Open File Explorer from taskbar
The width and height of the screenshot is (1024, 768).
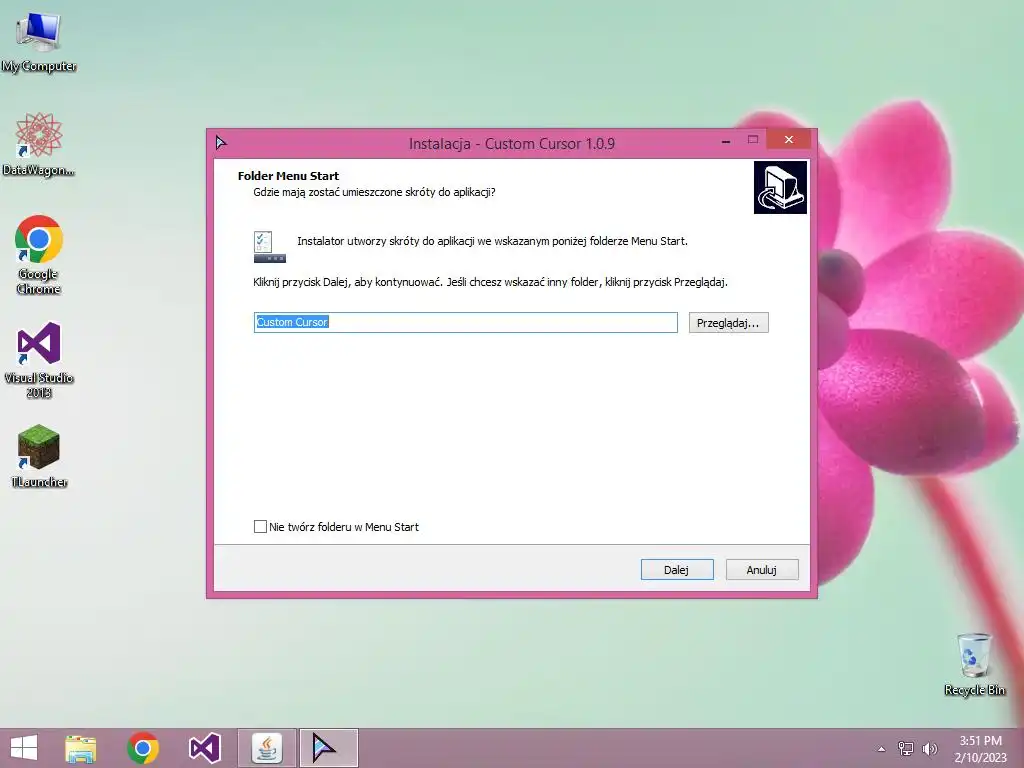(81, 748)
